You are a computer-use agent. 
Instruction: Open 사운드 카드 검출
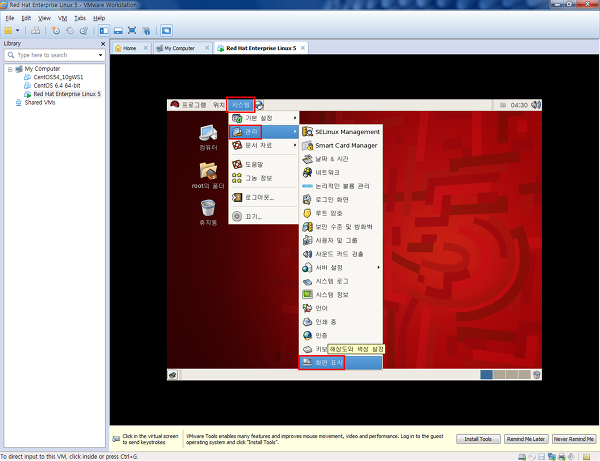[x=341, y=254]
